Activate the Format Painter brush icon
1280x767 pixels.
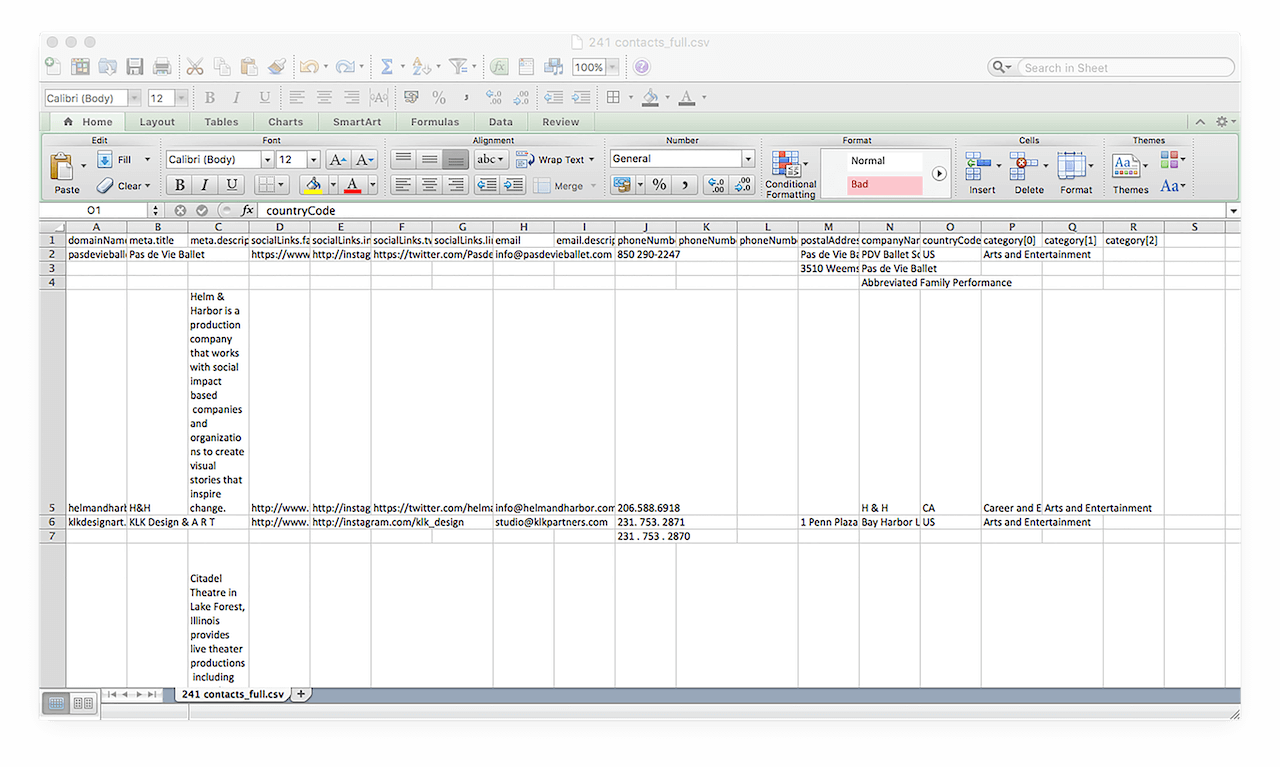coord(277,67)
